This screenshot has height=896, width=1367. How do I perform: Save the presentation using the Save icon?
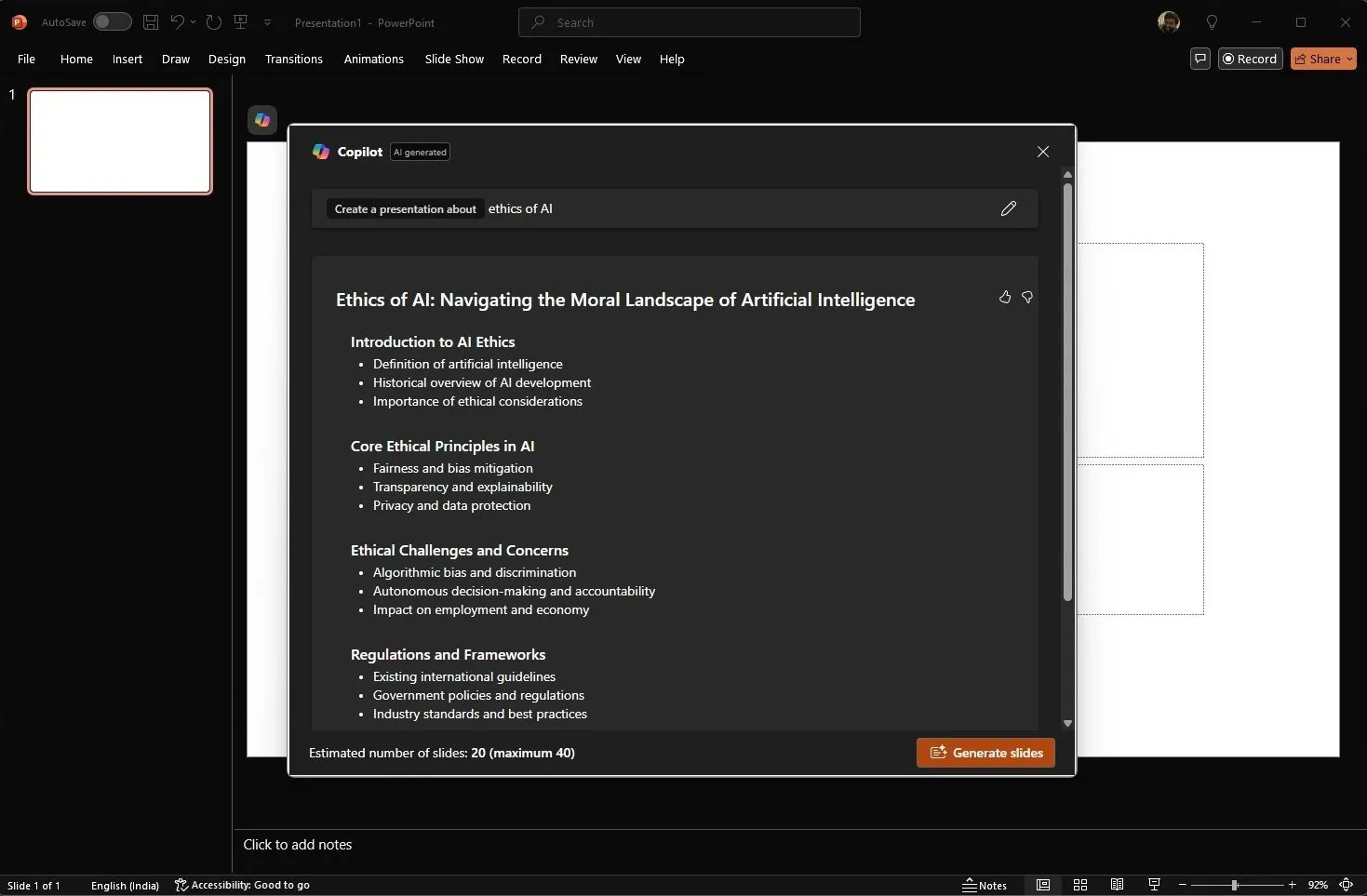coord(150,22)
